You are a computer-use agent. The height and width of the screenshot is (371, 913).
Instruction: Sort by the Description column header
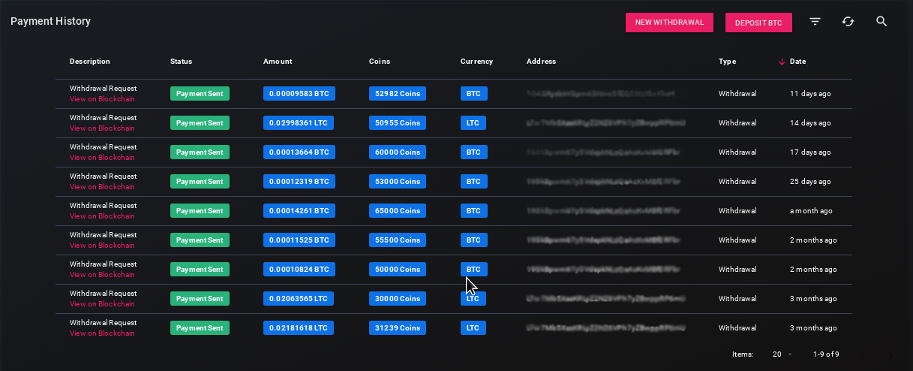point(90,61)
